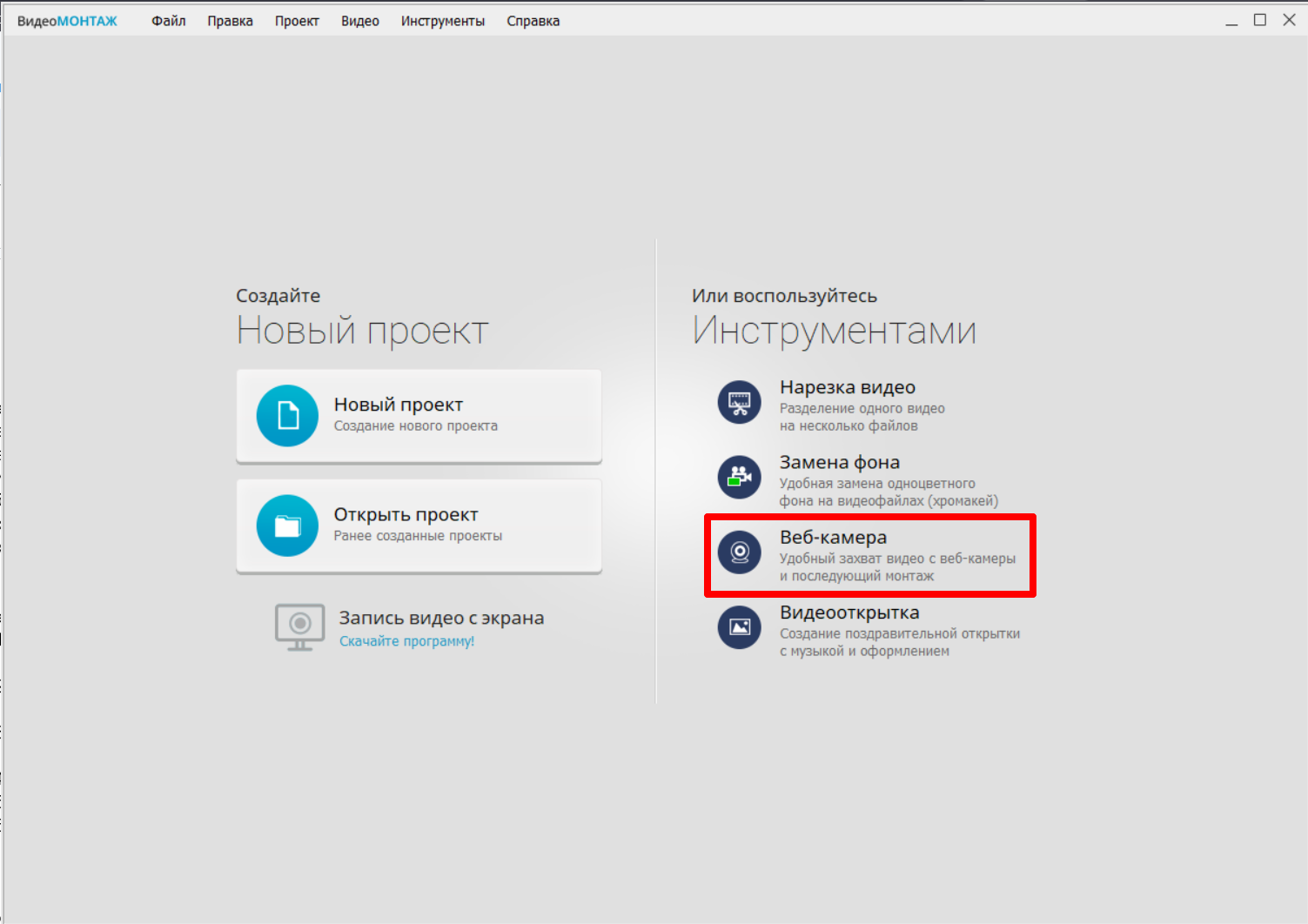
Task: Click the Разделение одного видео description
Action: [862, 417]
